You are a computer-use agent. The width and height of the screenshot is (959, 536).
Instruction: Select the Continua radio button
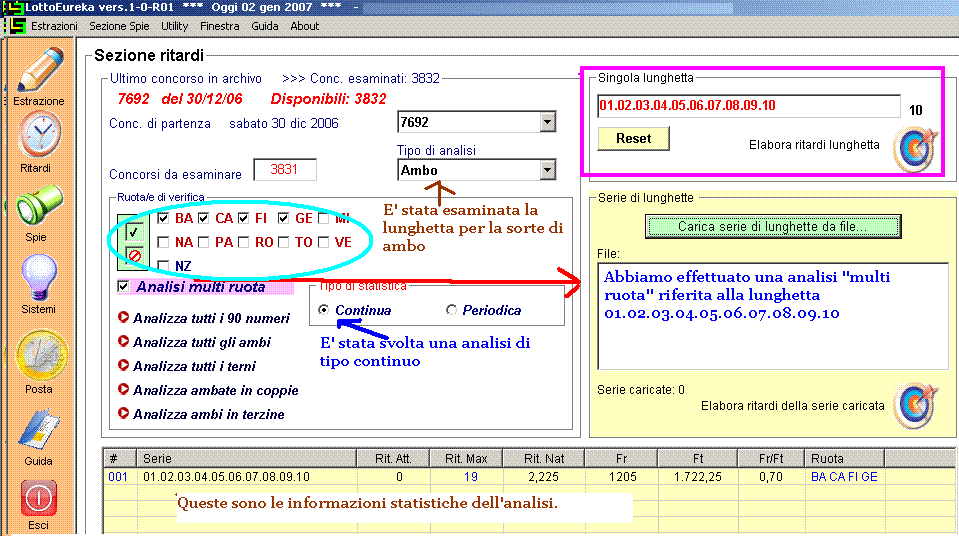(x=324, y=310)
